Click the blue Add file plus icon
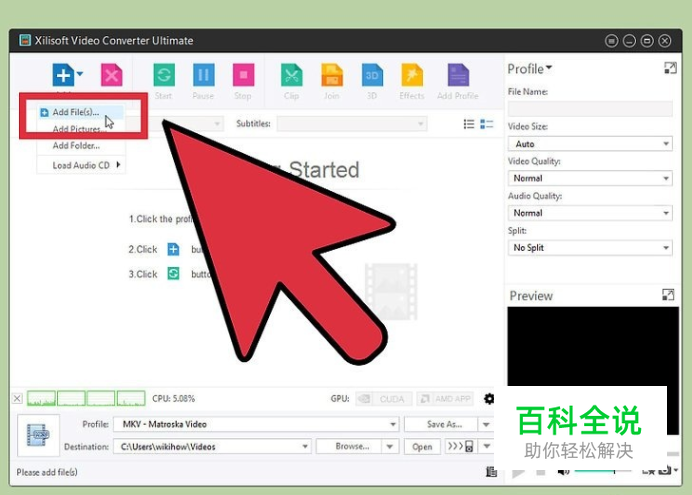 click(x=63, y=75)
